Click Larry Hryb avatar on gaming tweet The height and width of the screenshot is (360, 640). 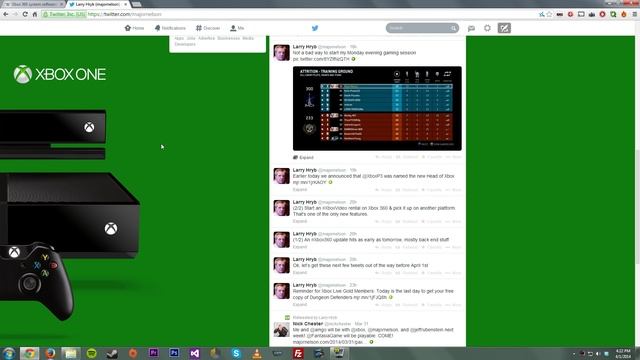click(281, 53)
